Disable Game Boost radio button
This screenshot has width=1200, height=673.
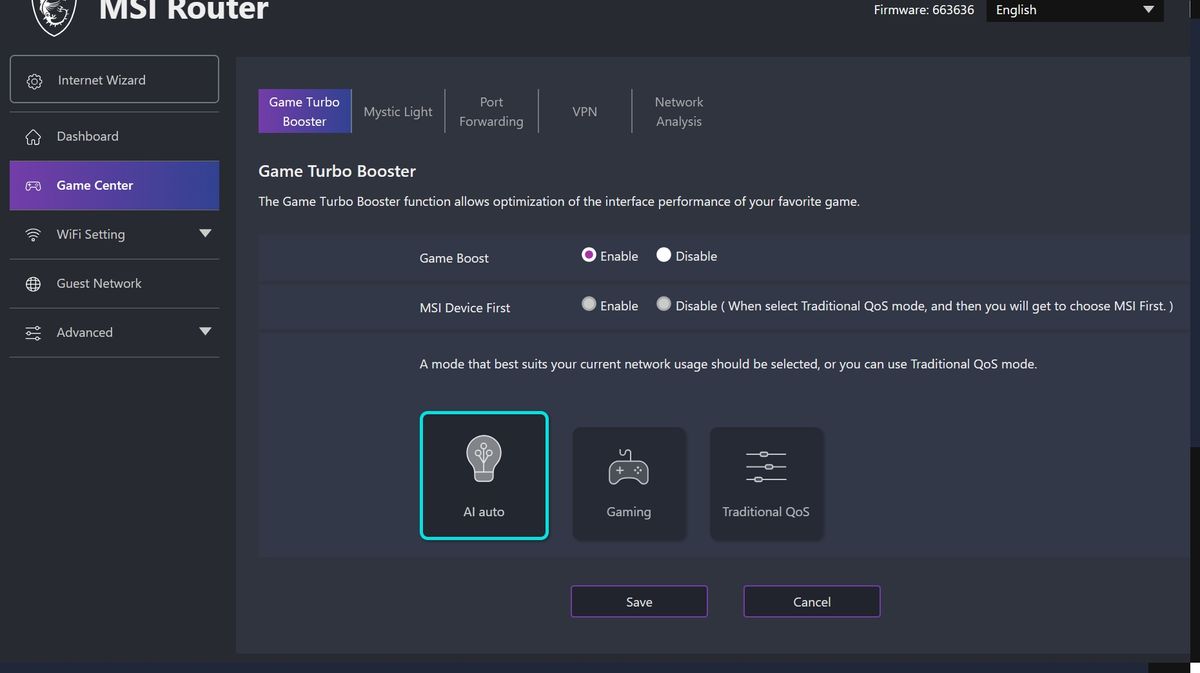pos(664,255)
